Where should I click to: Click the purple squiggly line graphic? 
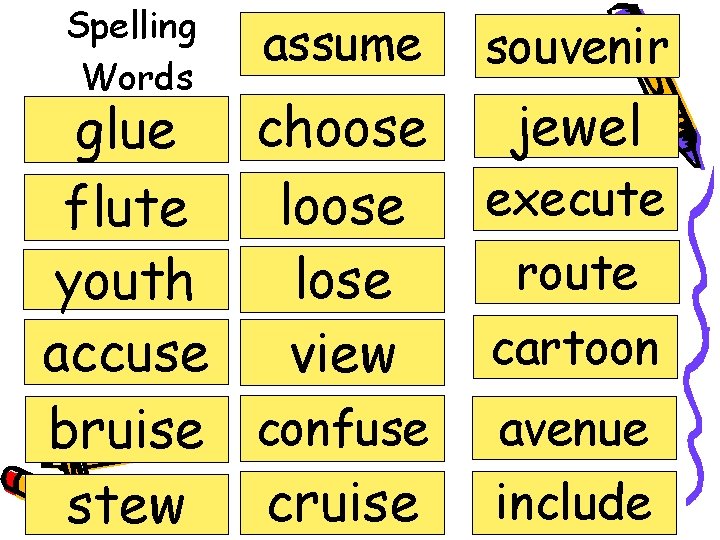(700, 335)
